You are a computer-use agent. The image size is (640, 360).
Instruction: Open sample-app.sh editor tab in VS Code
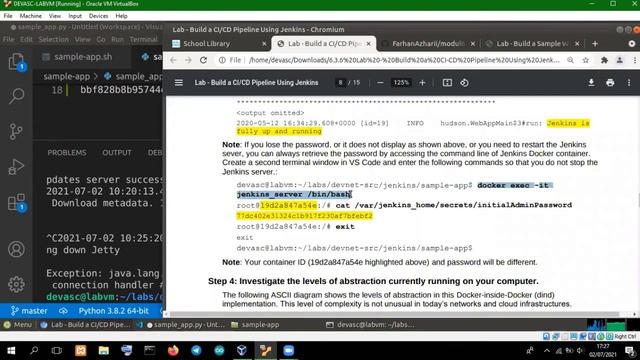tap(83, 57)
